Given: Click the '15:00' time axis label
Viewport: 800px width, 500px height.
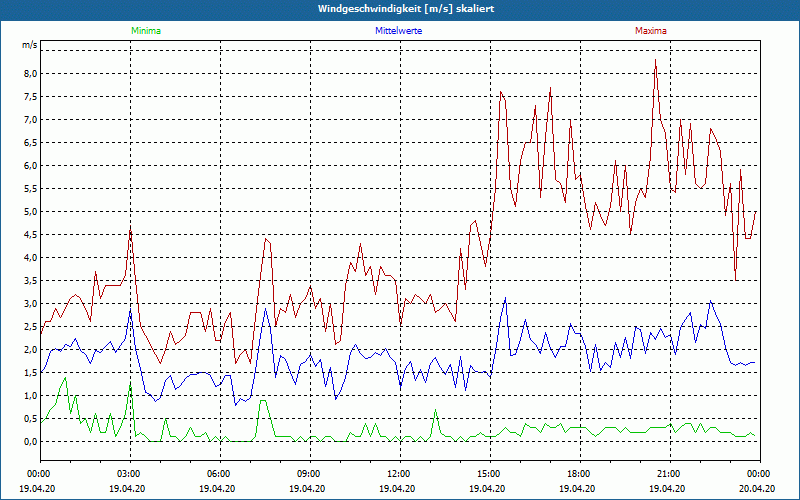Looking at the screenshot, I should 488,474.
